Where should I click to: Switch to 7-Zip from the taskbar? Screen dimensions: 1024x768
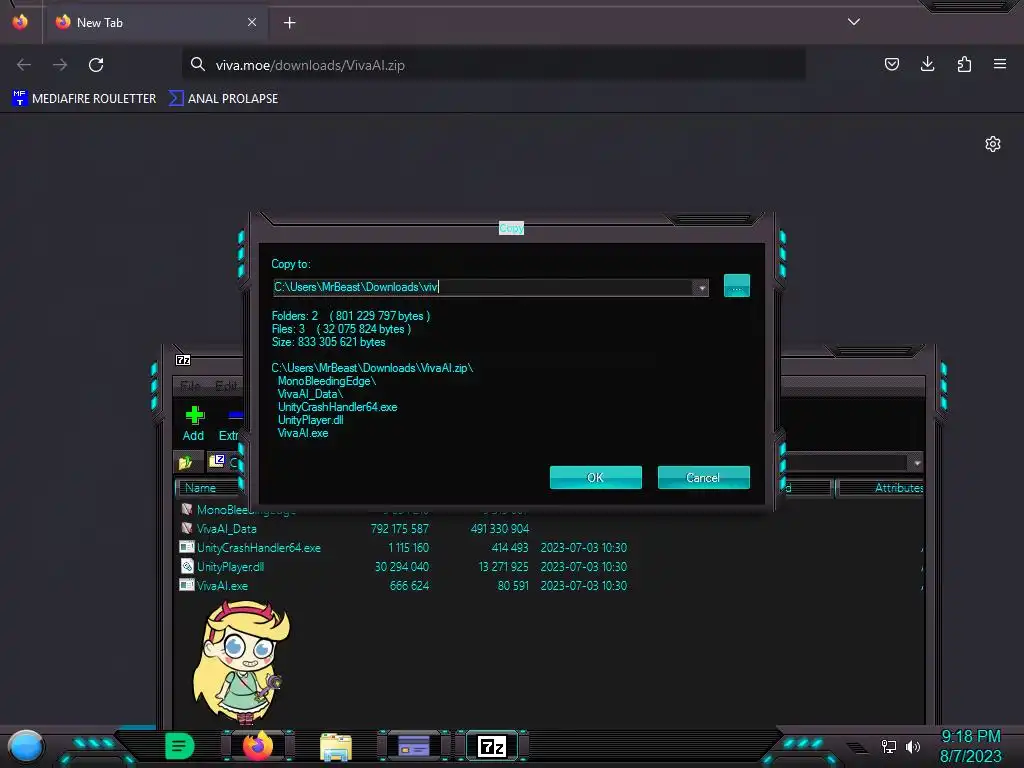pyautogui.click(x=492, y=746)
